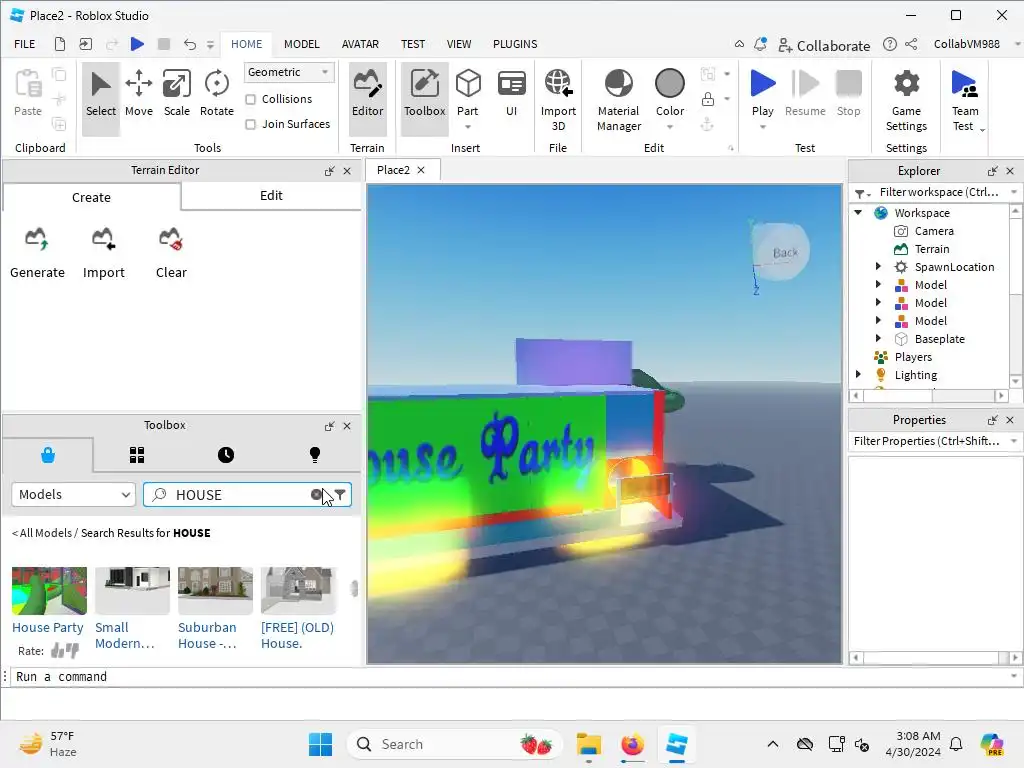Click Clear terrain icon

click(x=171, y=253)
